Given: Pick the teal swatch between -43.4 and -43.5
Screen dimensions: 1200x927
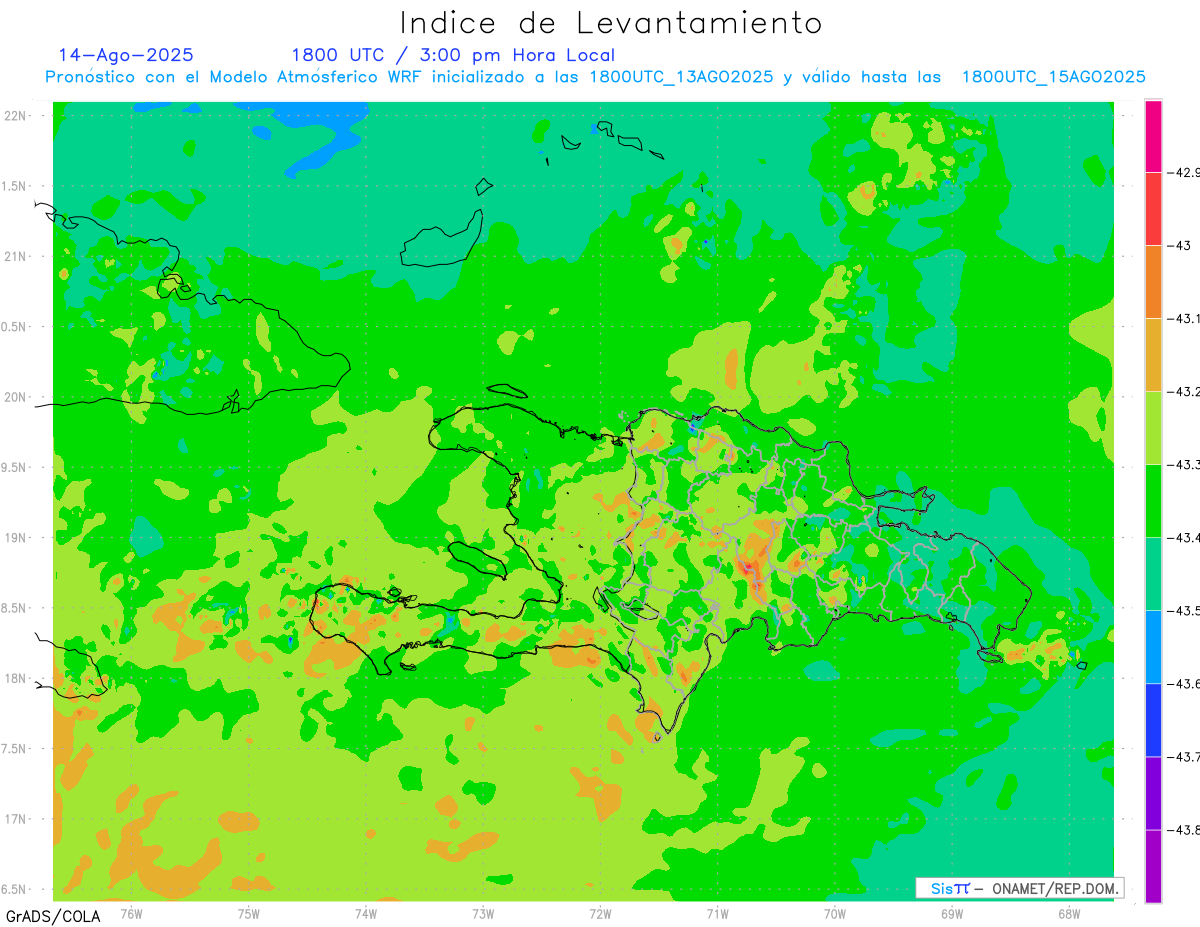Looking at the screenshot, I should (1153, 574).
